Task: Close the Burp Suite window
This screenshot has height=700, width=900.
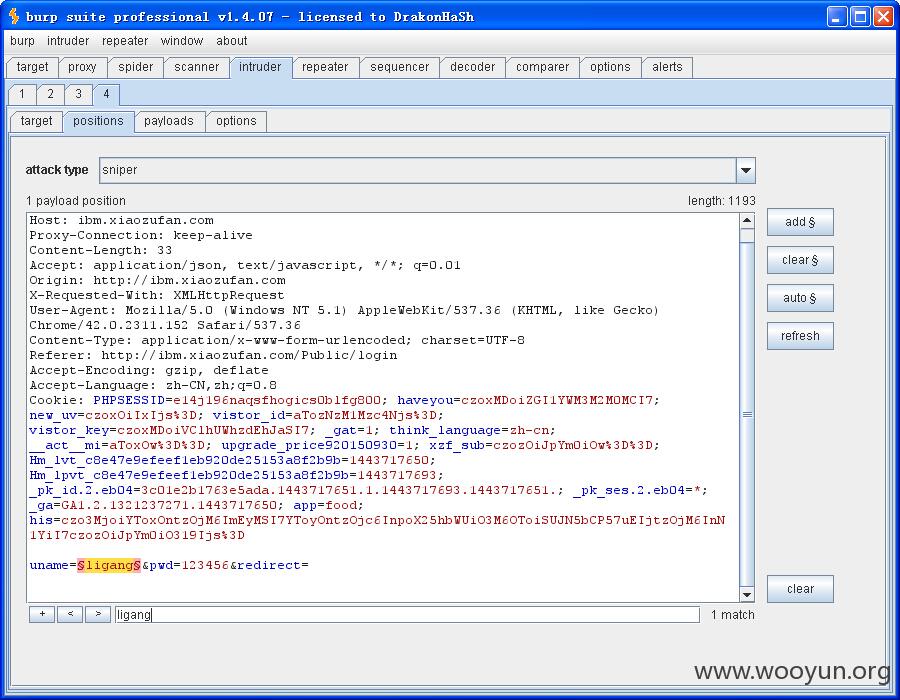Action: point(883,17)
